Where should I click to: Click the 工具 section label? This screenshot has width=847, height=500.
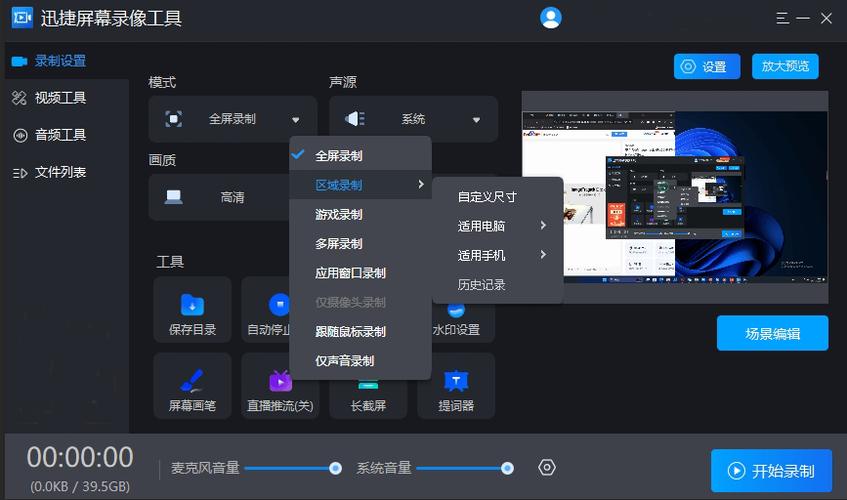170,262
